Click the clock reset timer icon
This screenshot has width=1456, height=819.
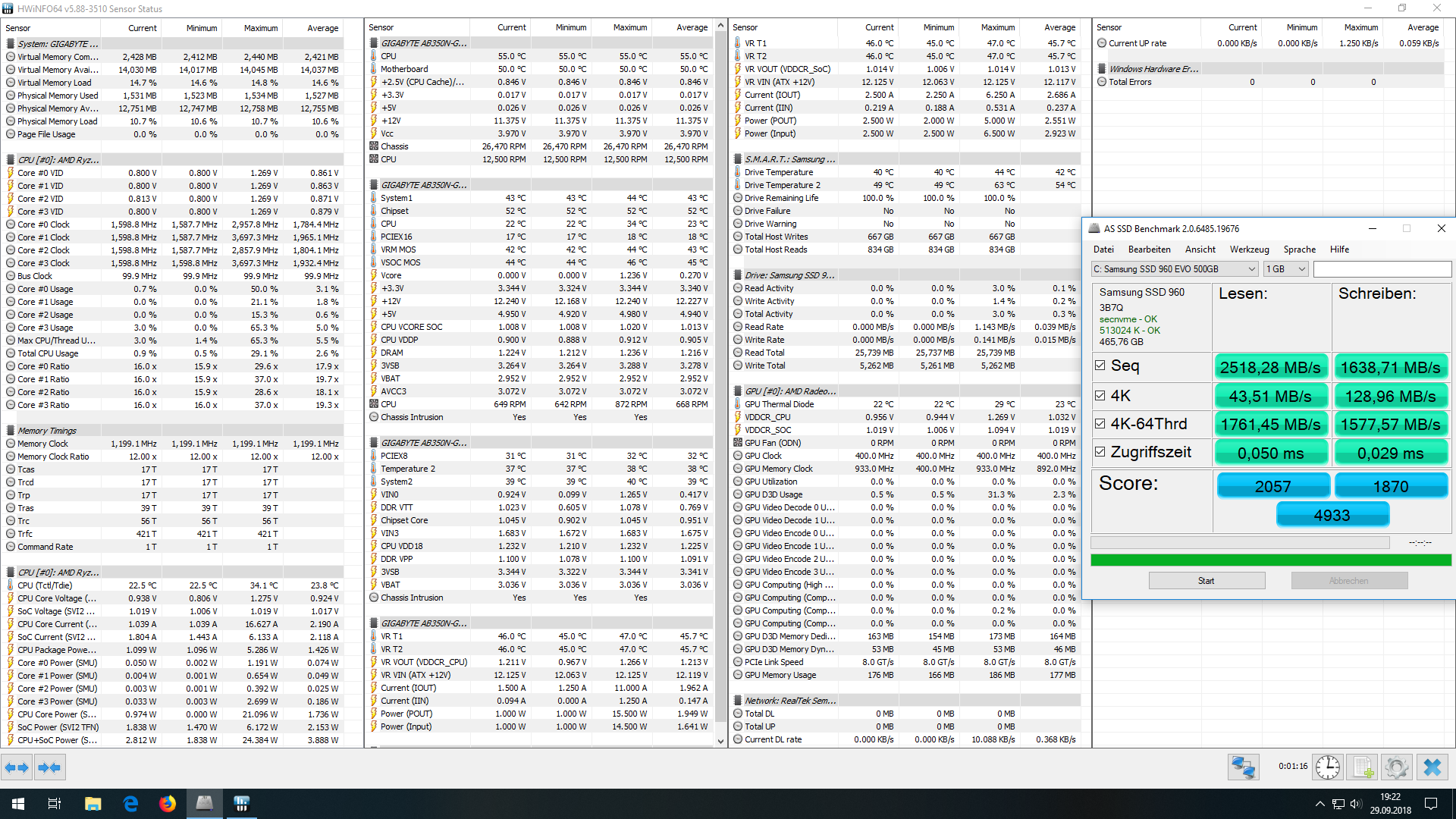tap(1327, 767)
